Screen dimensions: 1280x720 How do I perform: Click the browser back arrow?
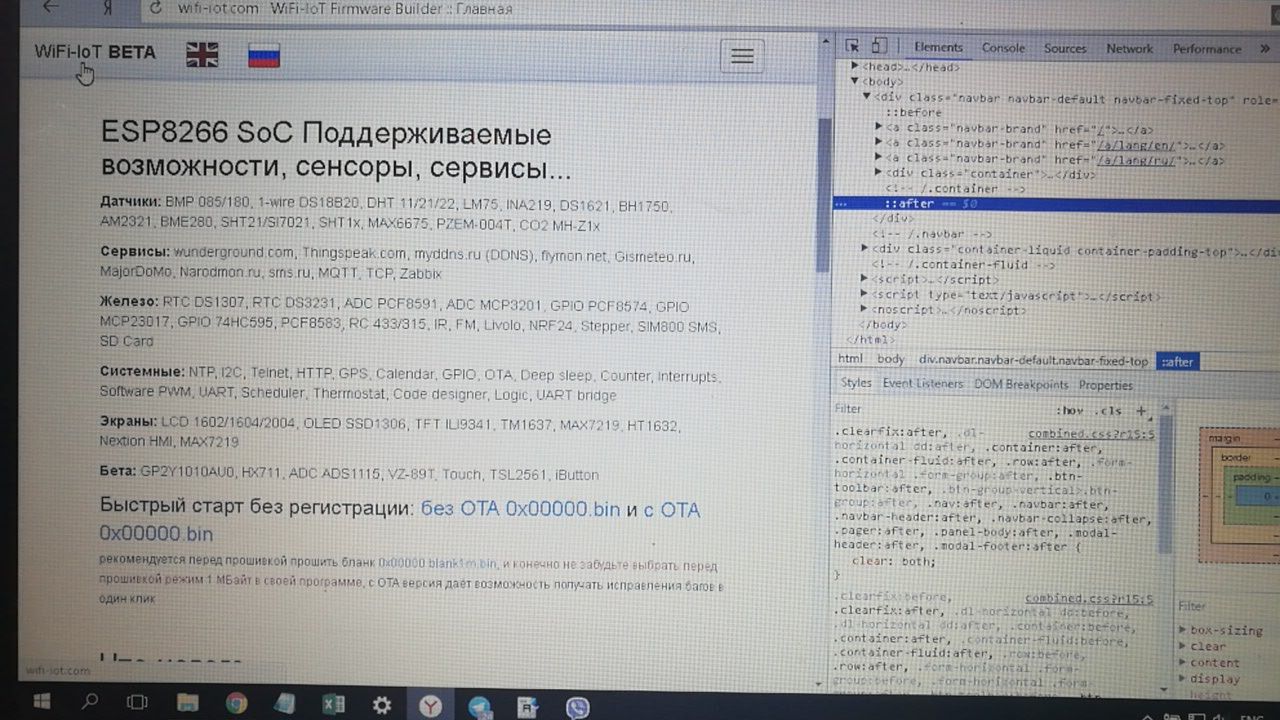(50, 8)
